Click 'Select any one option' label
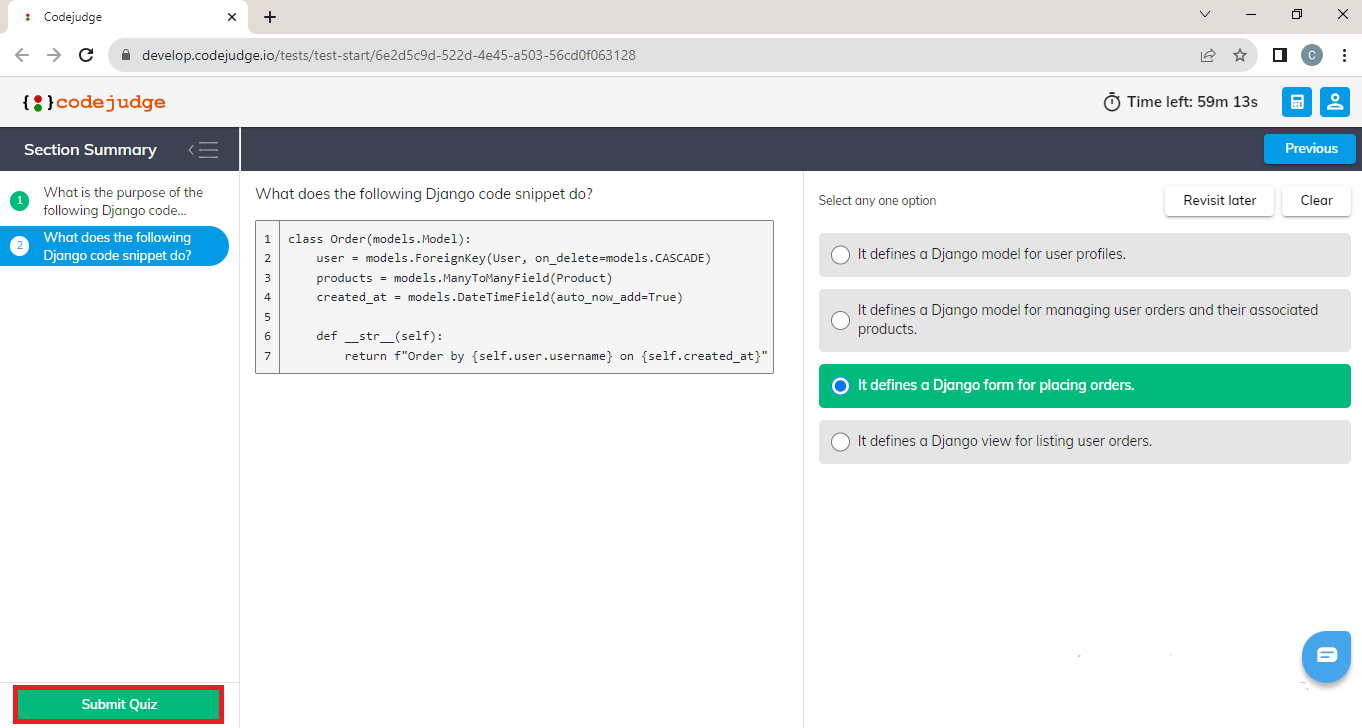This screenshot has width=1362, height=728. 877,201
